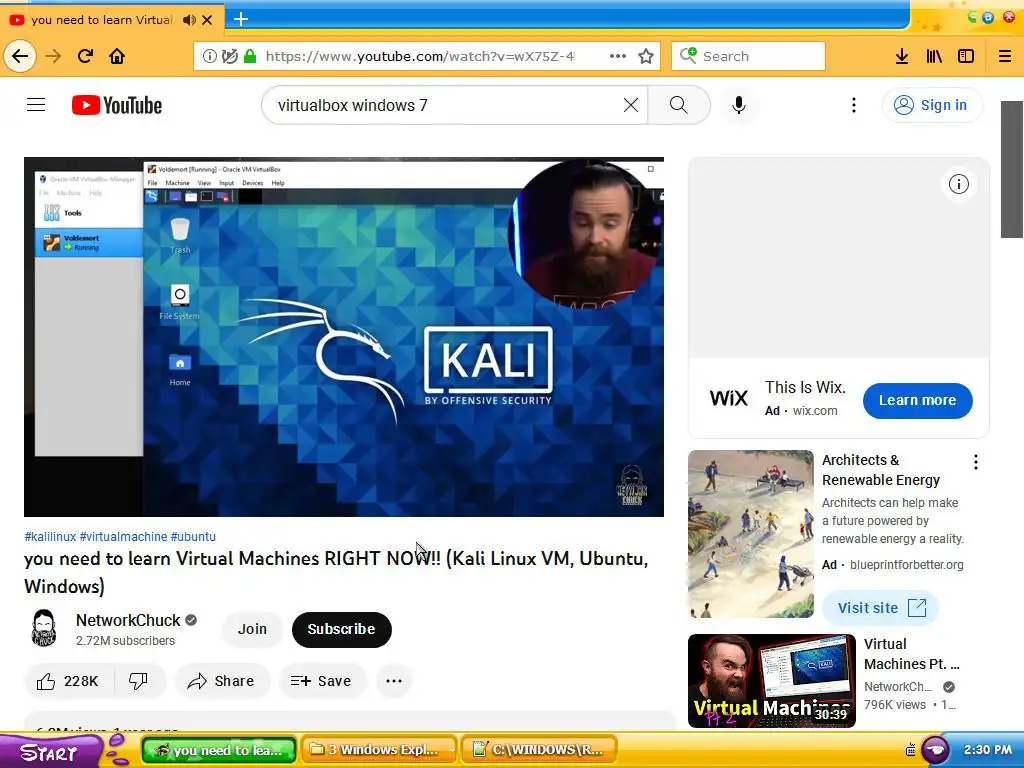The width and height of the screenshot is (1024, 768).
Task: Click the taskbar clock 2:30 PM
Action: tap(987, 750)
